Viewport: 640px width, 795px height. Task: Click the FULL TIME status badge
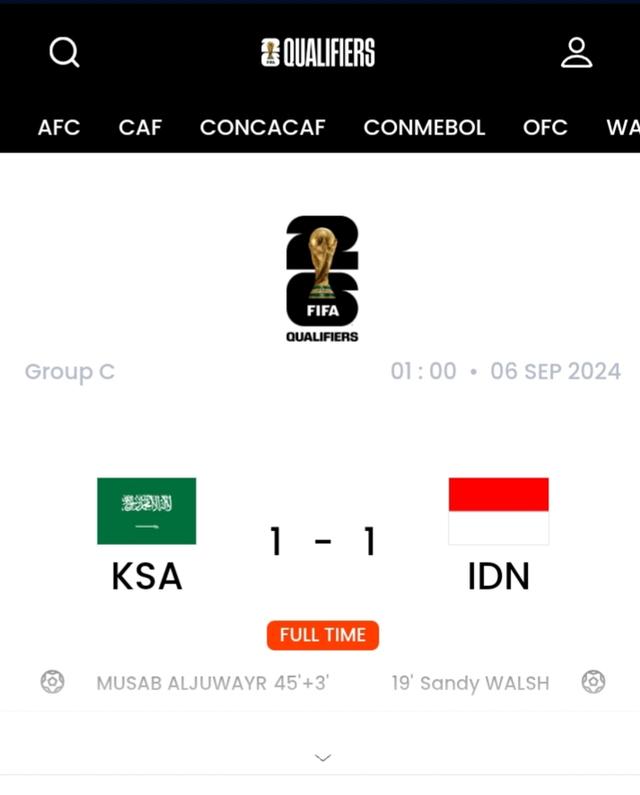tap(323, 635)
